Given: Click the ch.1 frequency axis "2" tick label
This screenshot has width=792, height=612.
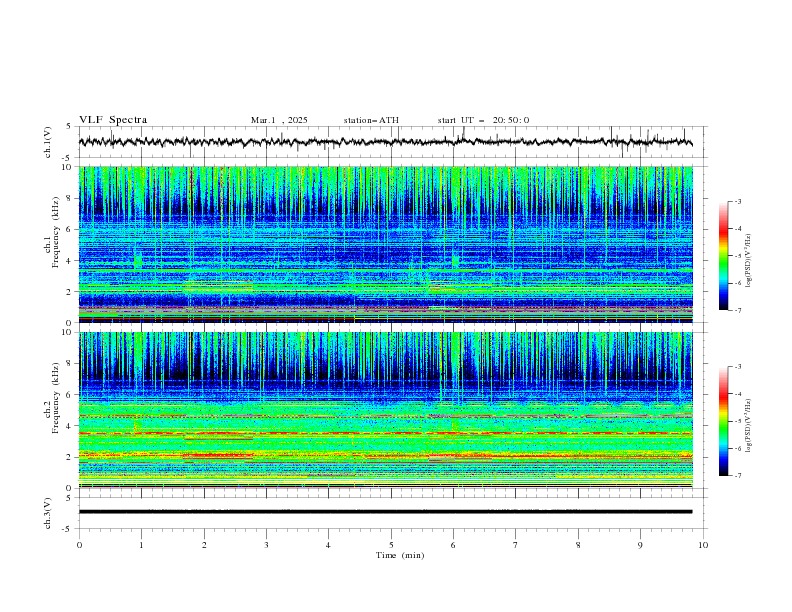Looking at the screenshot, I should [x=69, y=291].
